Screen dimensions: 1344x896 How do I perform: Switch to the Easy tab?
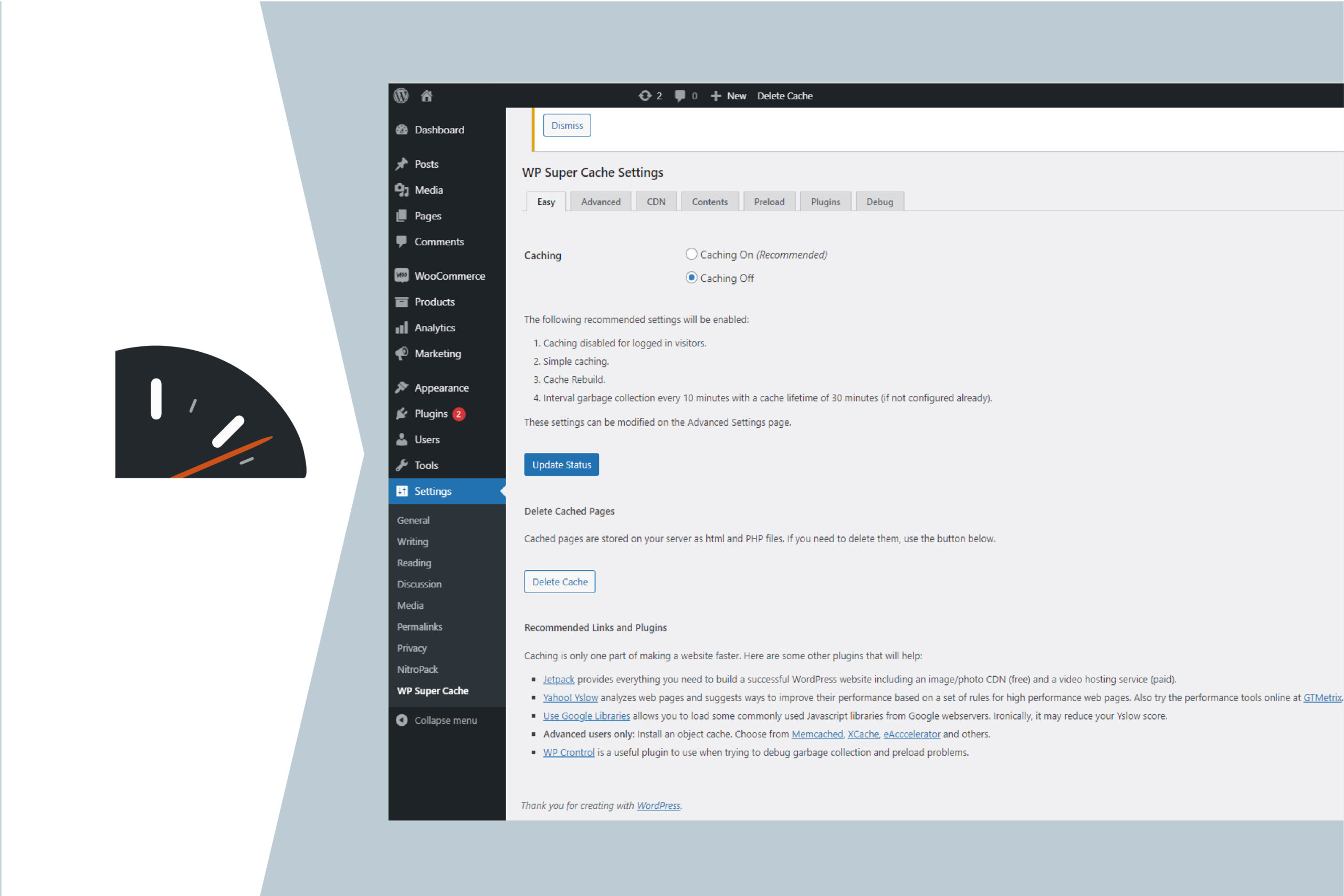click(545, 202)
